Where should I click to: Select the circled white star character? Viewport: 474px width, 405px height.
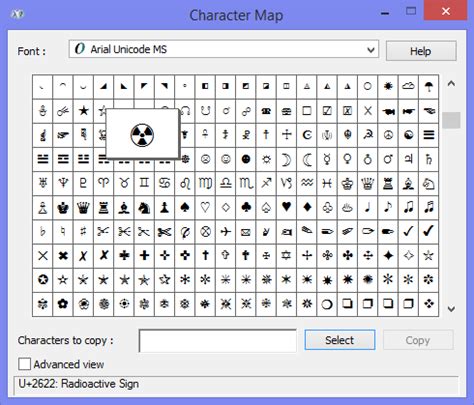[43, 280]
